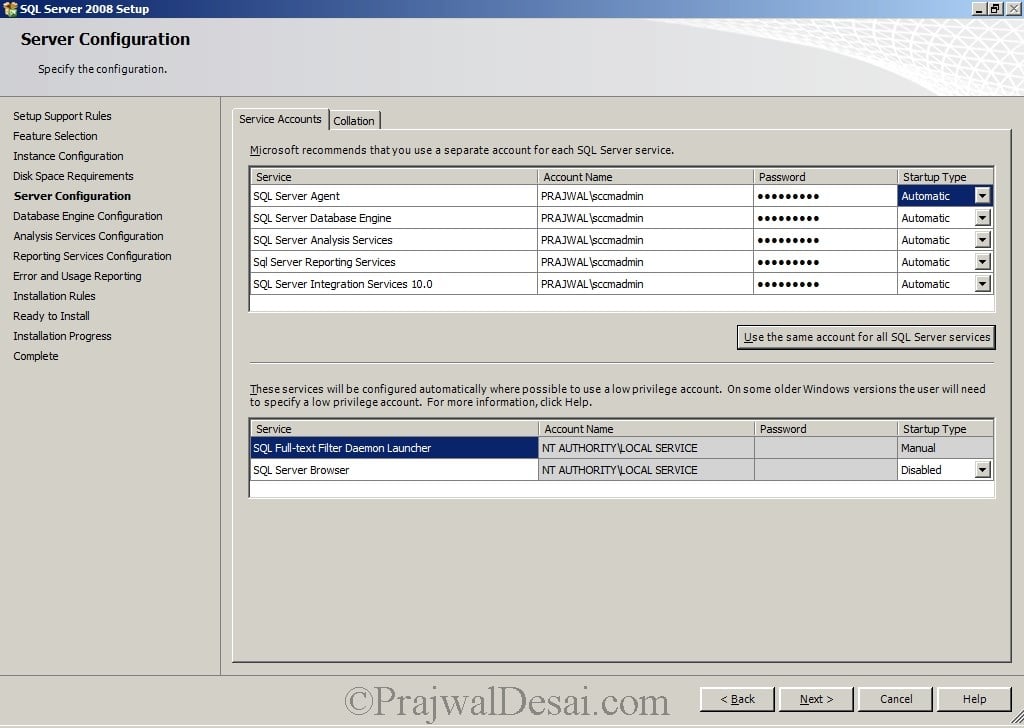Select the Sql Server Reporting Services service cell
This screenshot has height=728, width=1024.
click(394, 262)
